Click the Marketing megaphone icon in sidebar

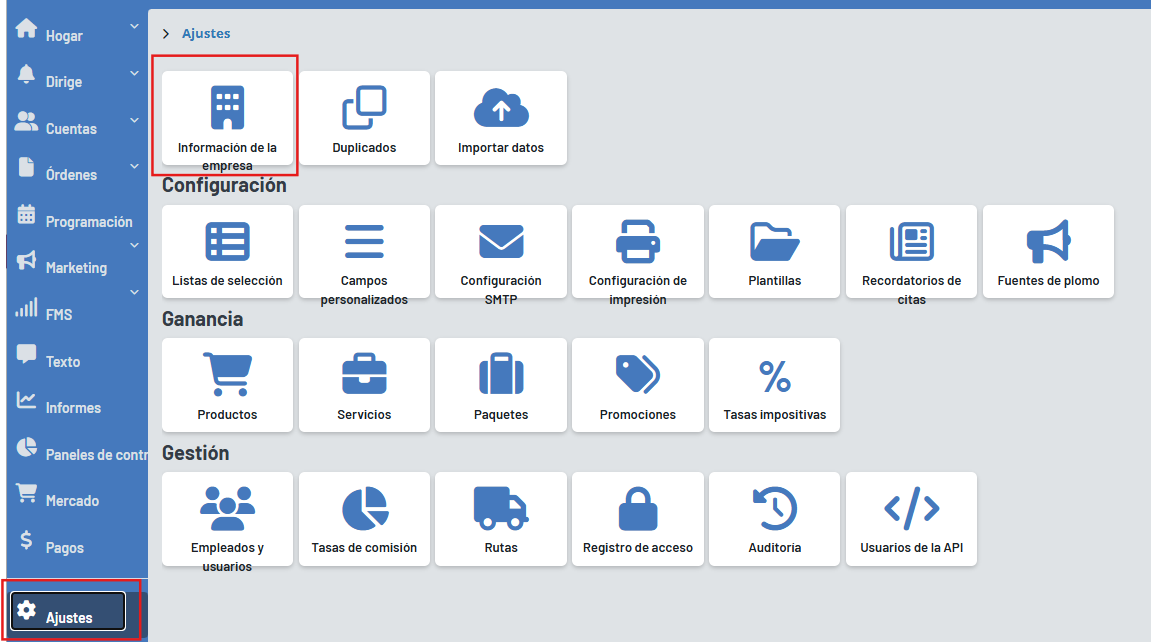pyautogui.click(x=26, y=260)
